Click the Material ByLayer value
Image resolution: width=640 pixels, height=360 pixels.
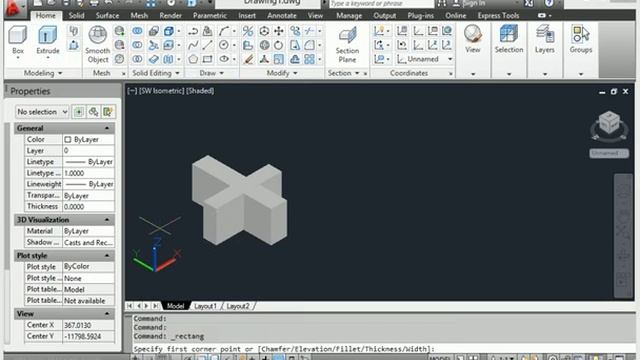click(89, 231)
